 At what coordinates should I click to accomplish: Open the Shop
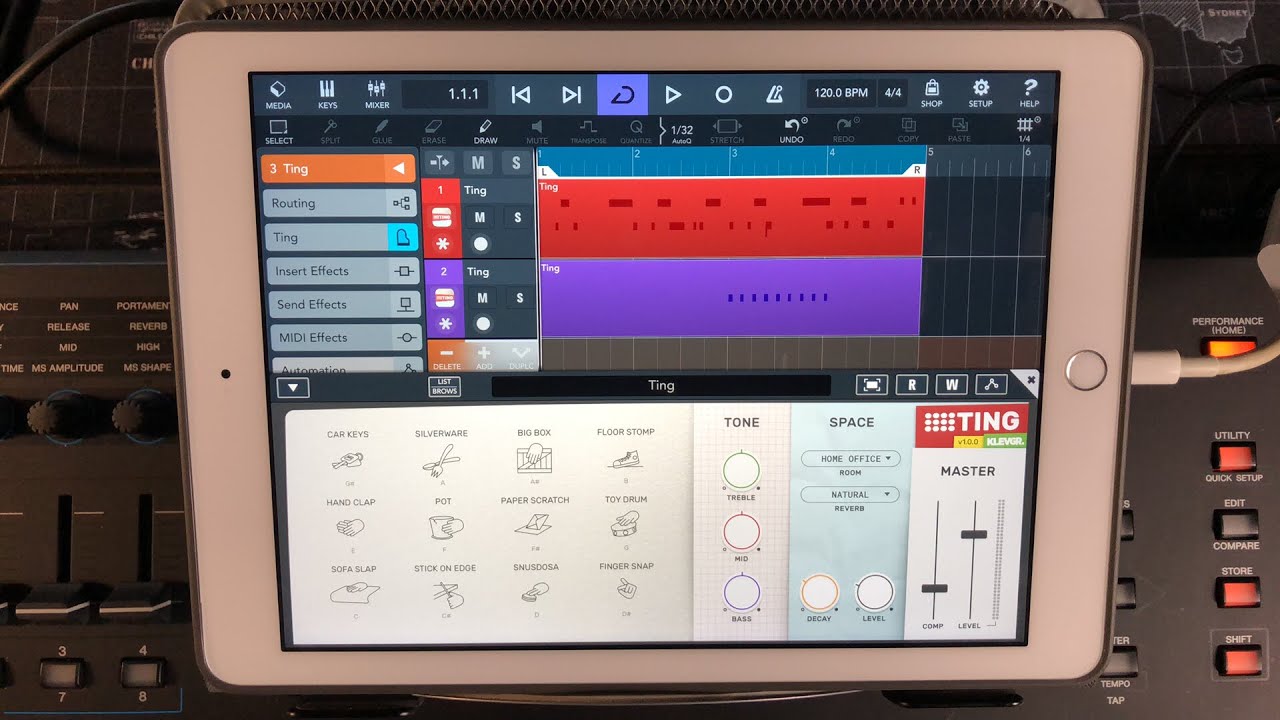click(x=931, y=95)
